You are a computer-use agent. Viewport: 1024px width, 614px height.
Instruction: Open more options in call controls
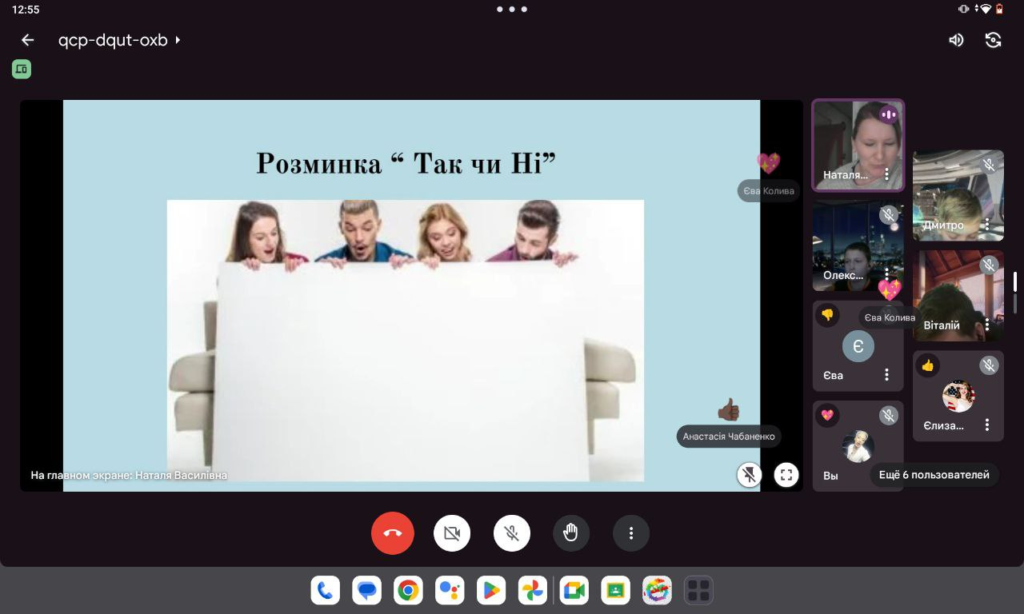tap(631, 533)
